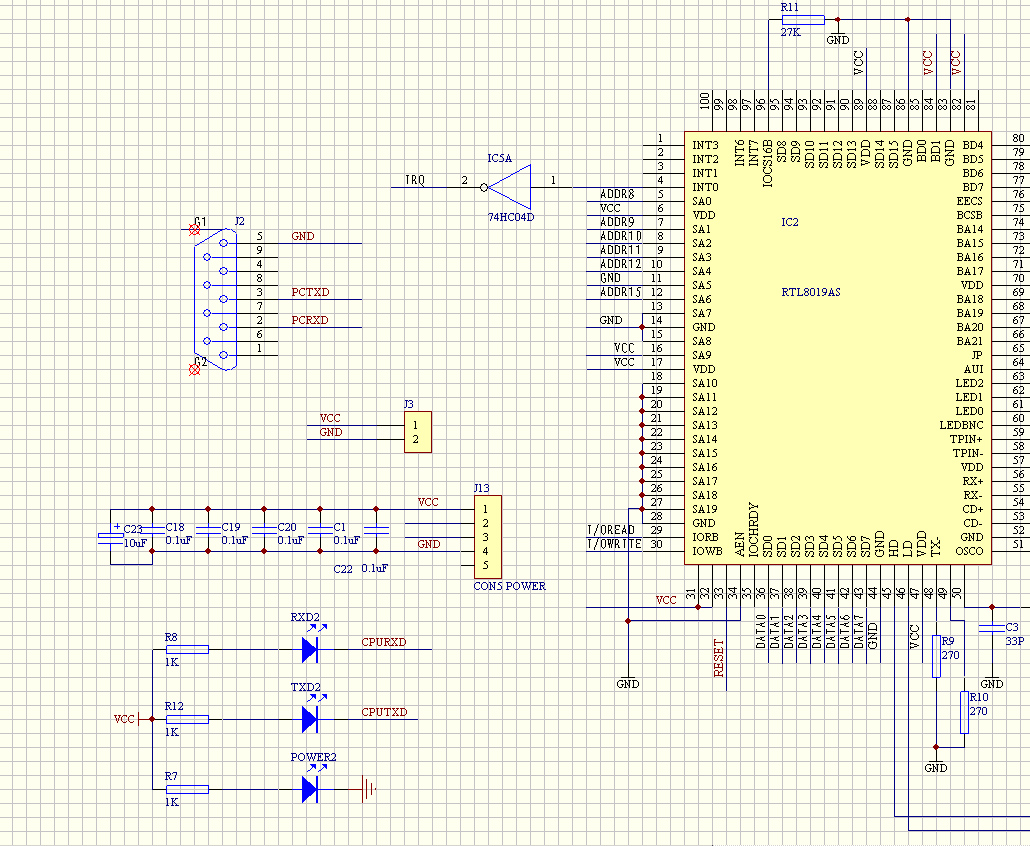
Task: Click the AUI pin name
Action: click(974, 369)
